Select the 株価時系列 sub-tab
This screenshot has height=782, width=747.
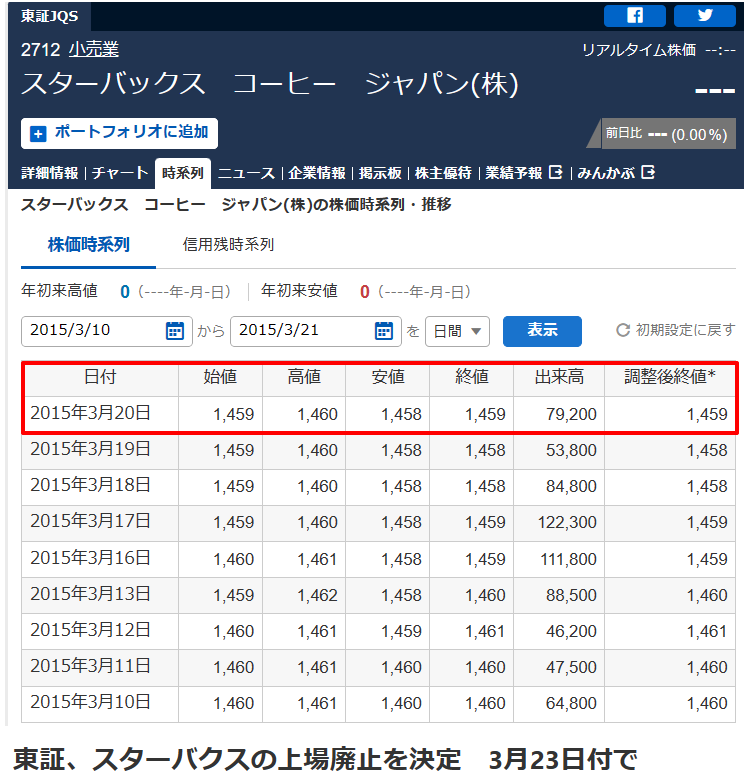tap(88, 245)
